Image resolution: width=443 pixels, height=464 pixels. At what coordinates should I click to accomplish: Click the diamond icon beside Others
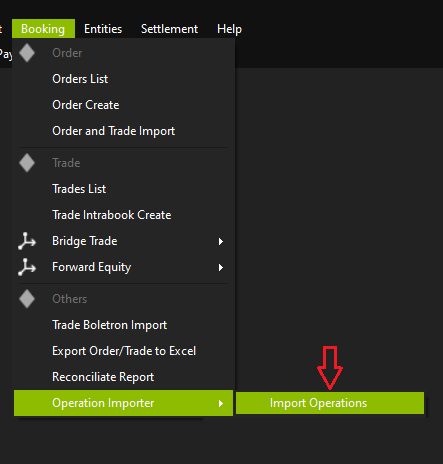click(x=27, y=299)
